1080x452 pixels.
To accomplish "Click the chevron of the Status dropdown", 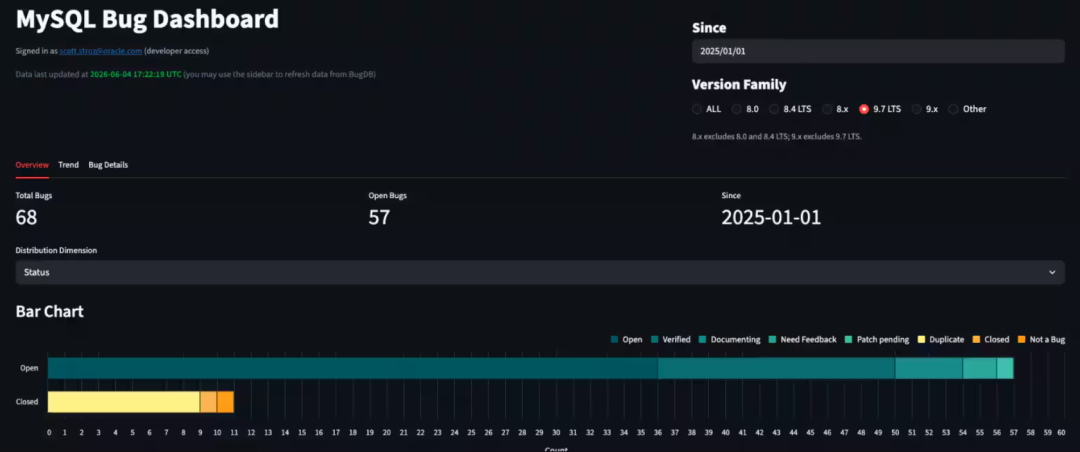I will click(1052, 273).
